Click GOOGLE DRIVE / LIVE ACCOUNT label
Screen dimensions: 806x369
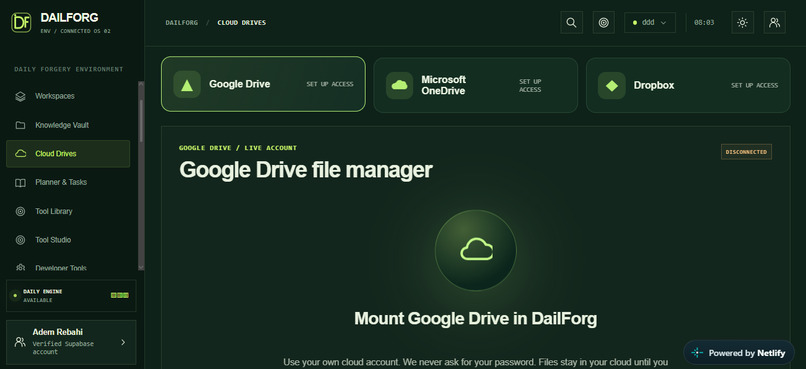click(238, 148)
